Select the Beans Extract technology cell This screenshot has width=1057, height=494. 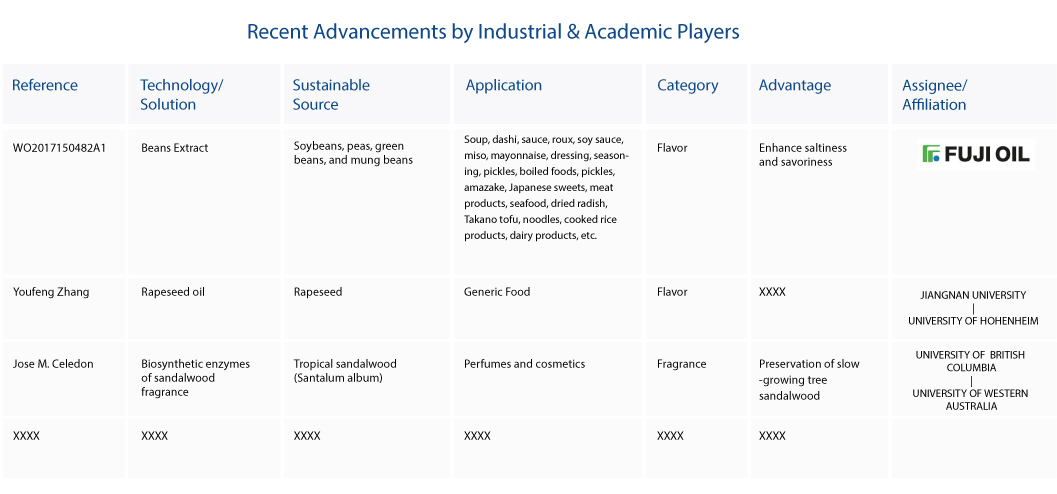pos(175,148)
